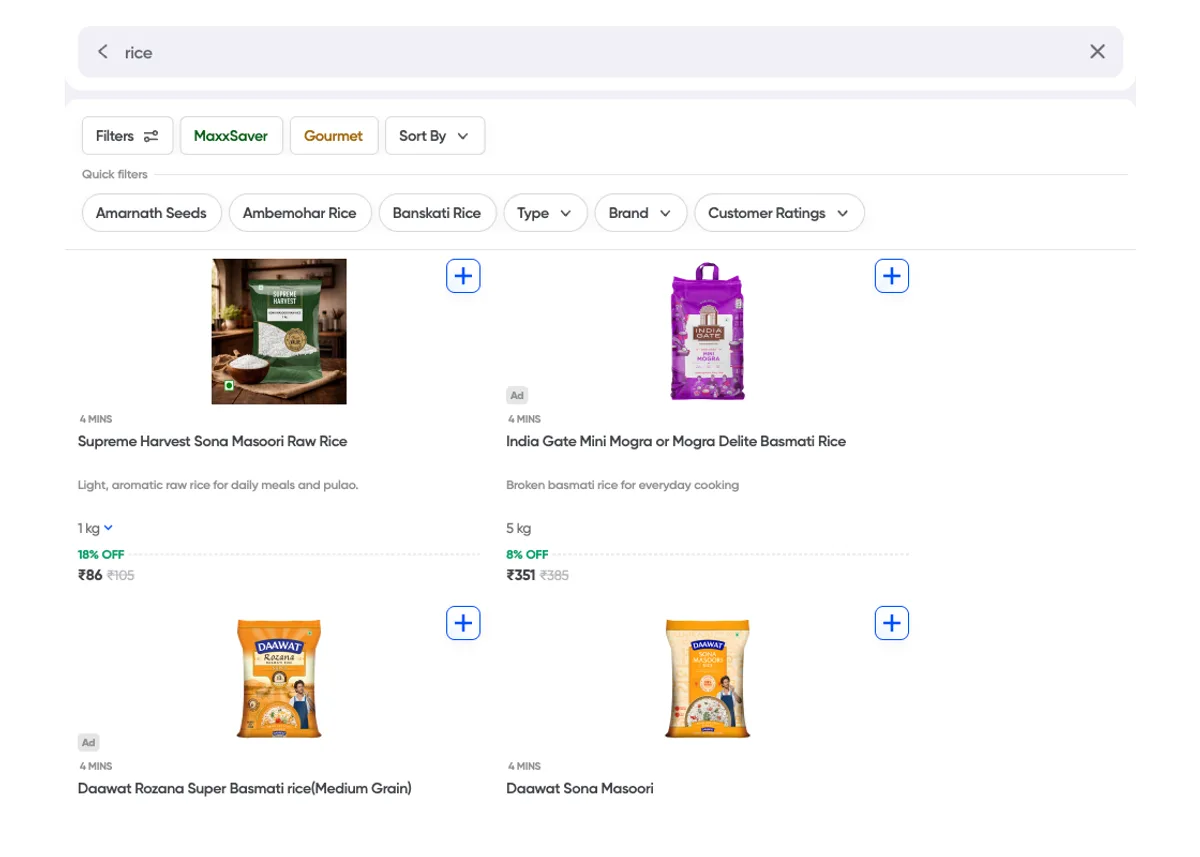Viewport: 1200px width, 857px height.
Task: View India Gate Mini Mogra product image
Action: (707, 331)
